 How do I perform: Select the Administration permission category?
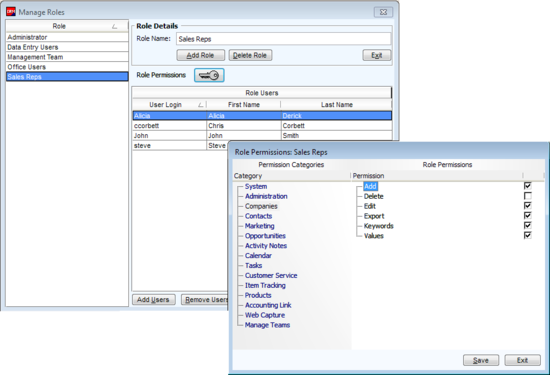[266, 196]
